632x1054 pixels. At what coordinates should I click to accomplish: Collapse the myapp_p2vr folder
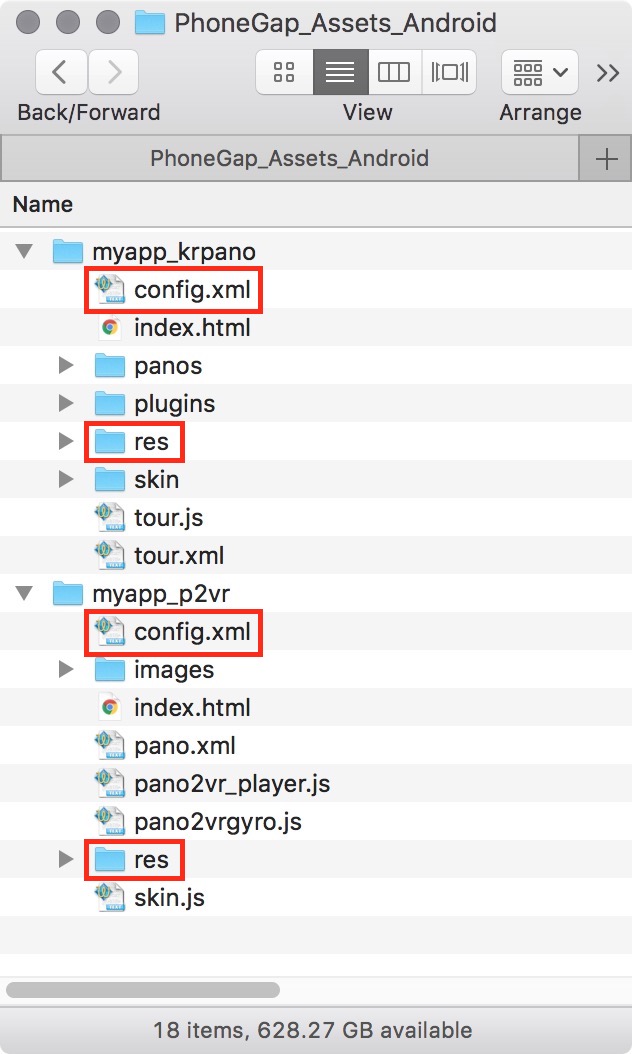pos(25,593)
